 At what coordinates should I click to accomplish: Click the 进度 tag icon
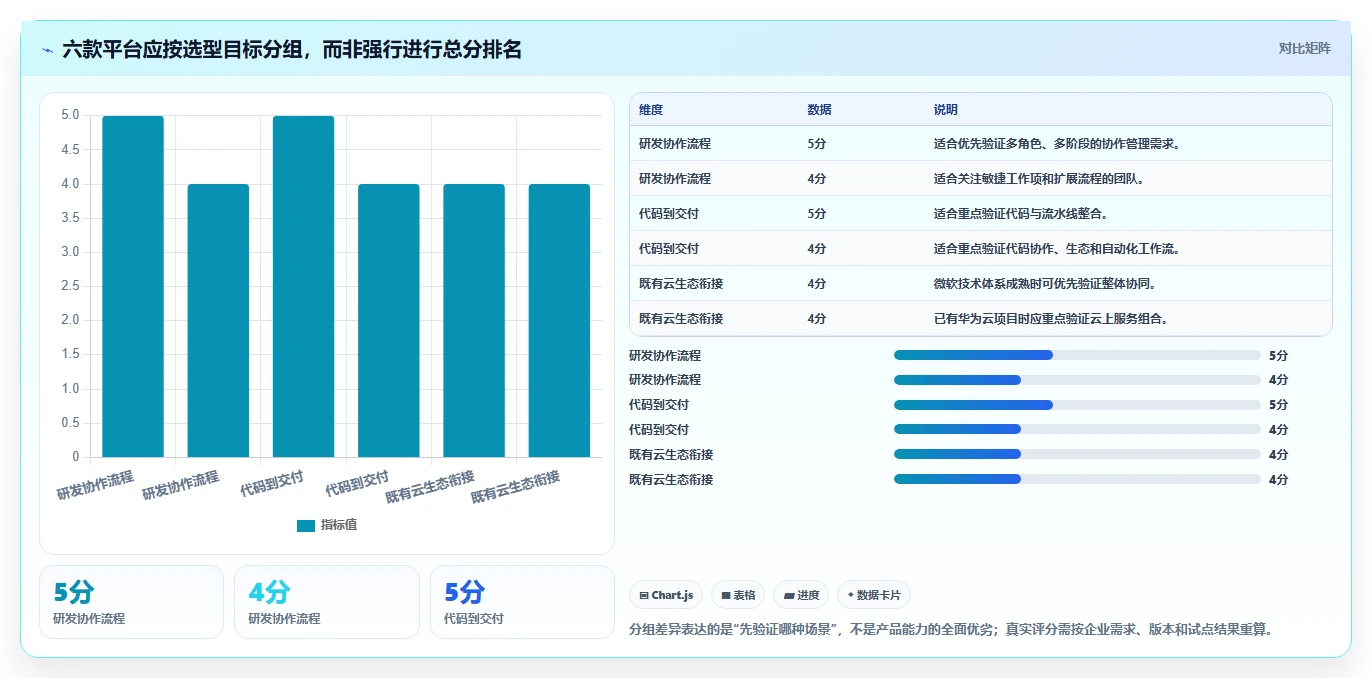coord(789,595)
